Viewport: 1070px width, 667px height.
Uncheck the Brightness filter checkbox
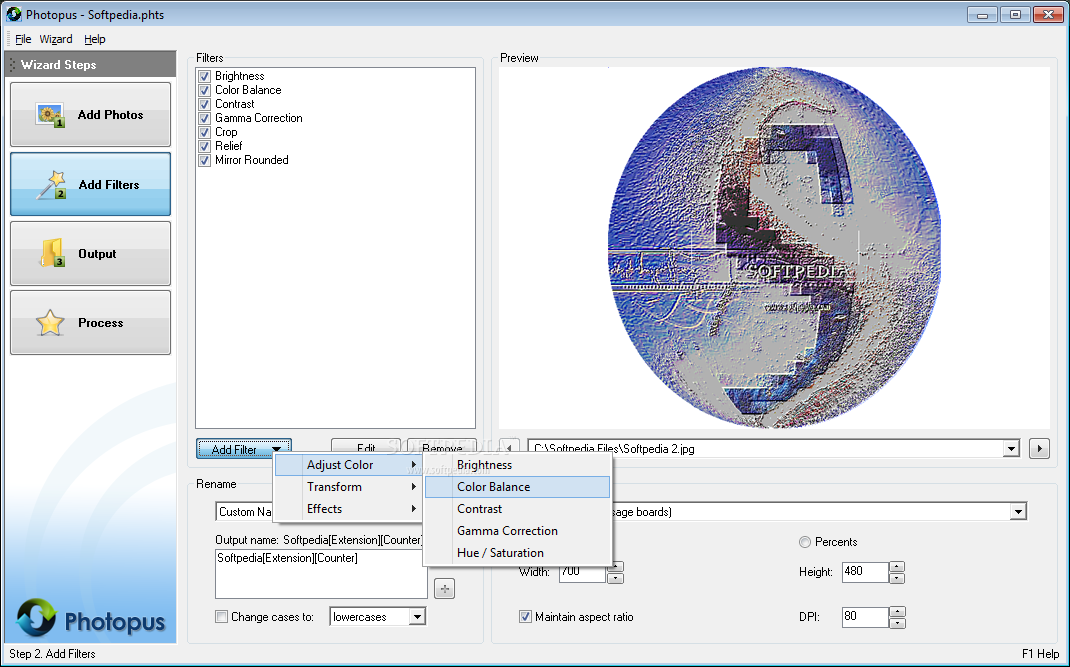[x=204, y=76]
